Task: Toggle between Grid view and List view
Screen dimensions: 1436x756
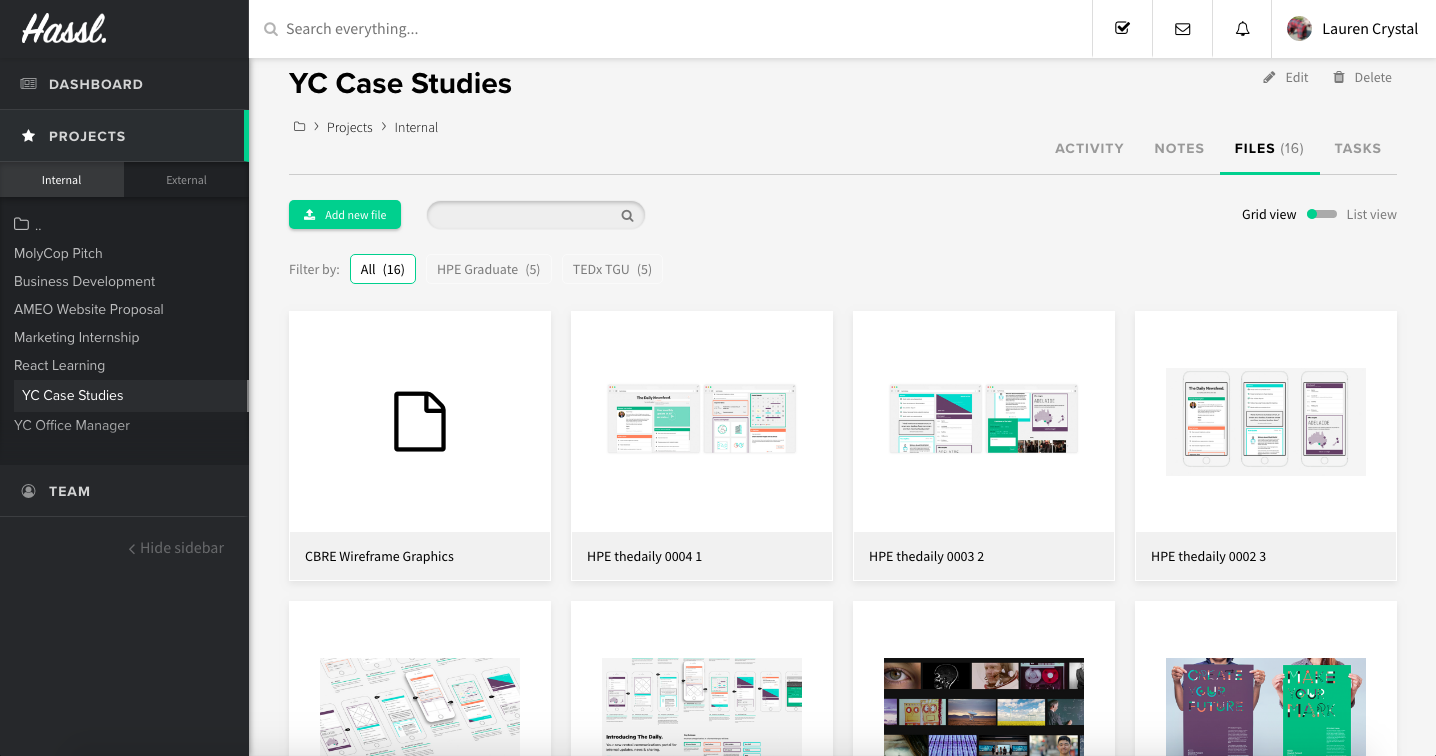Action: tap(1322, 214)
